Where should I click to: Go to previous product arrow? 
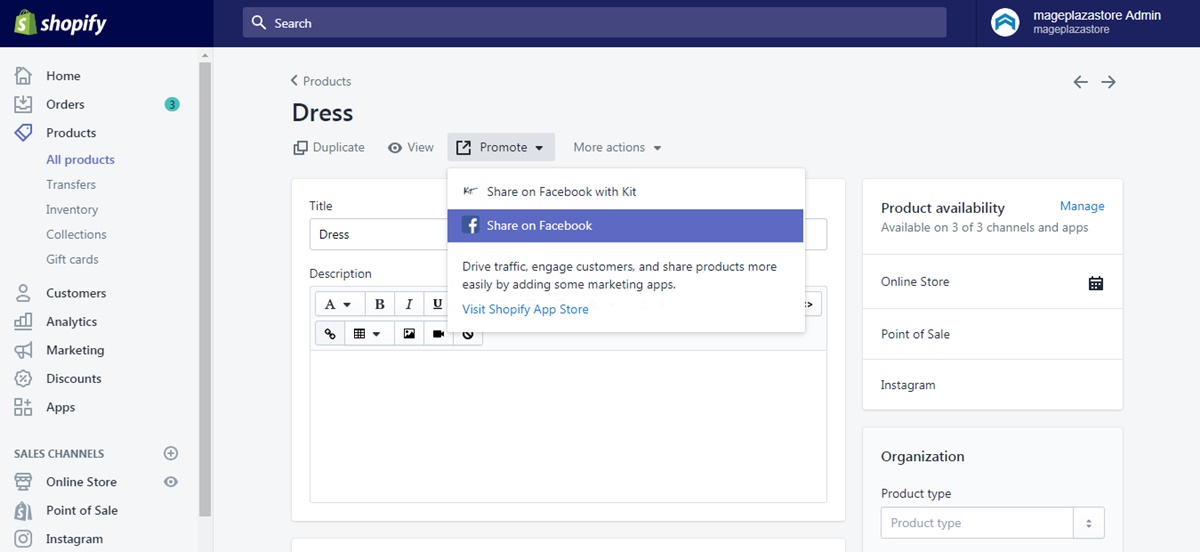[1080, 82]
